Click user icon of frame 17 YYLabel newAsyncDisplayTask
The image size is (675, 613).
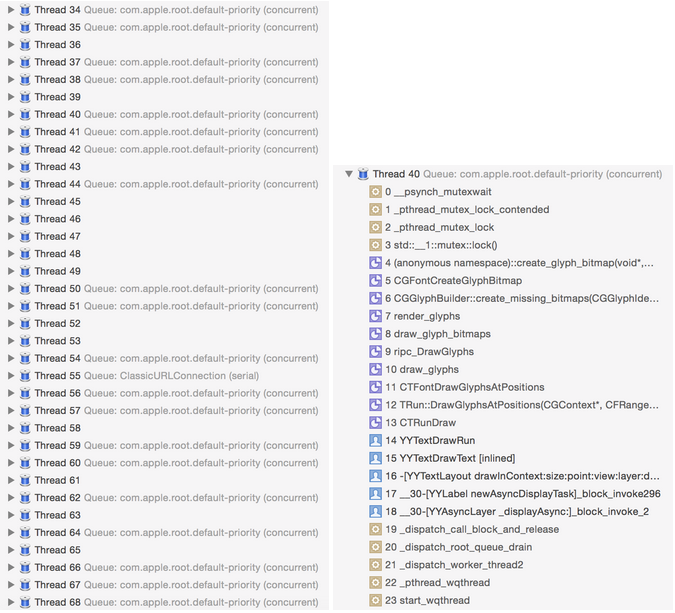pos(375,494)
